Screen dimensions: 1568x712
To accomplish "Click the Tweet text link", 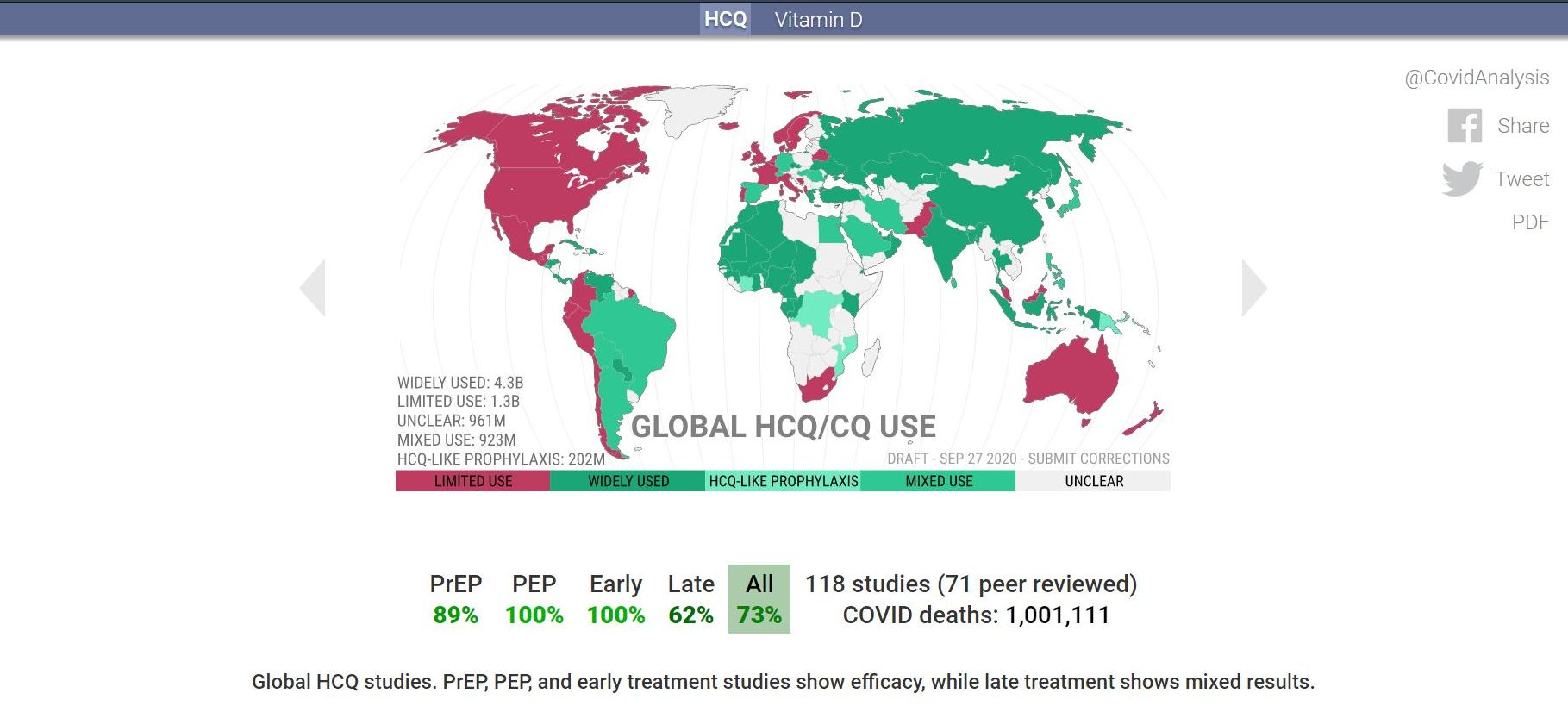I will (x=1521, y=179).
